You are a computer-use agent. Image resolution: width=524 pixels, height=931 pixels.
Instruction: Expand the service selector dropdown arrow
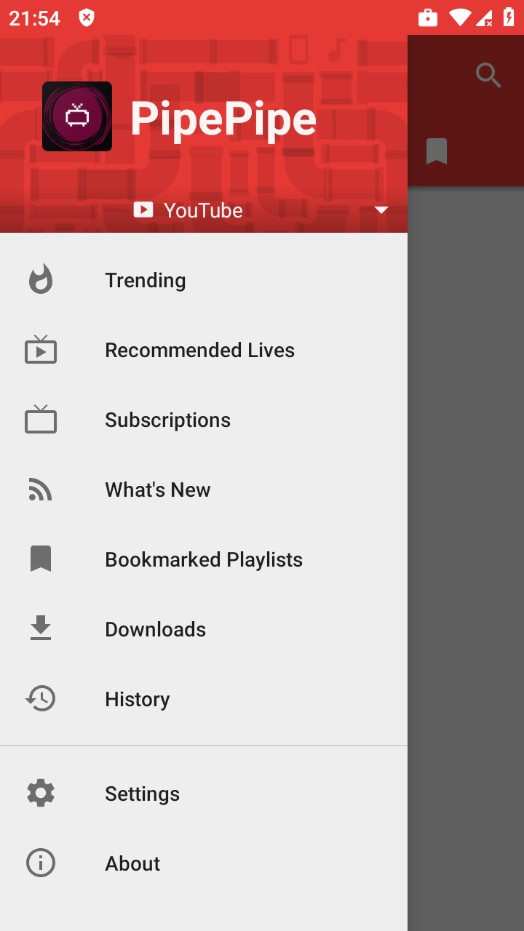(x=381, y=210)
